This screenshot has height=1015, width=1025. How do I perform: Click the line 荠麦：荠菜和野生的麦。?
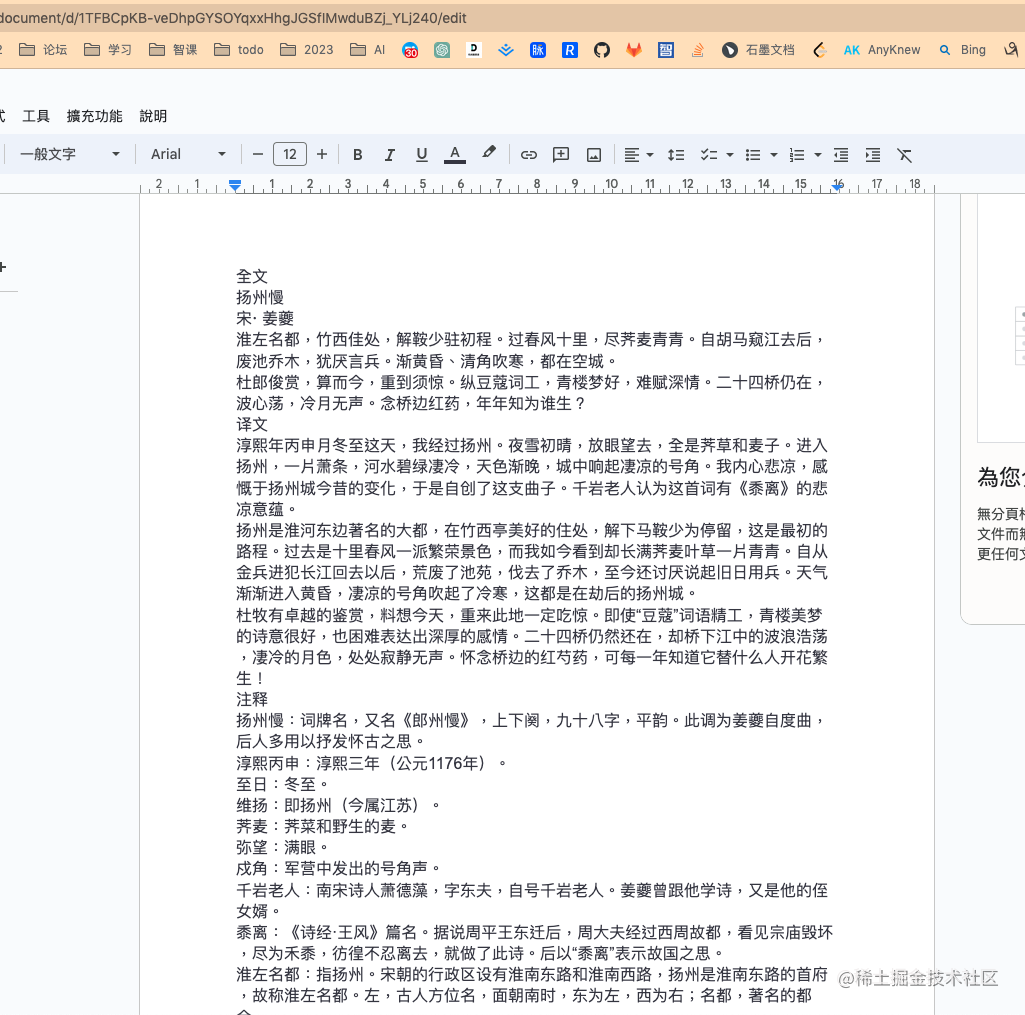click(x=322, y=826)
